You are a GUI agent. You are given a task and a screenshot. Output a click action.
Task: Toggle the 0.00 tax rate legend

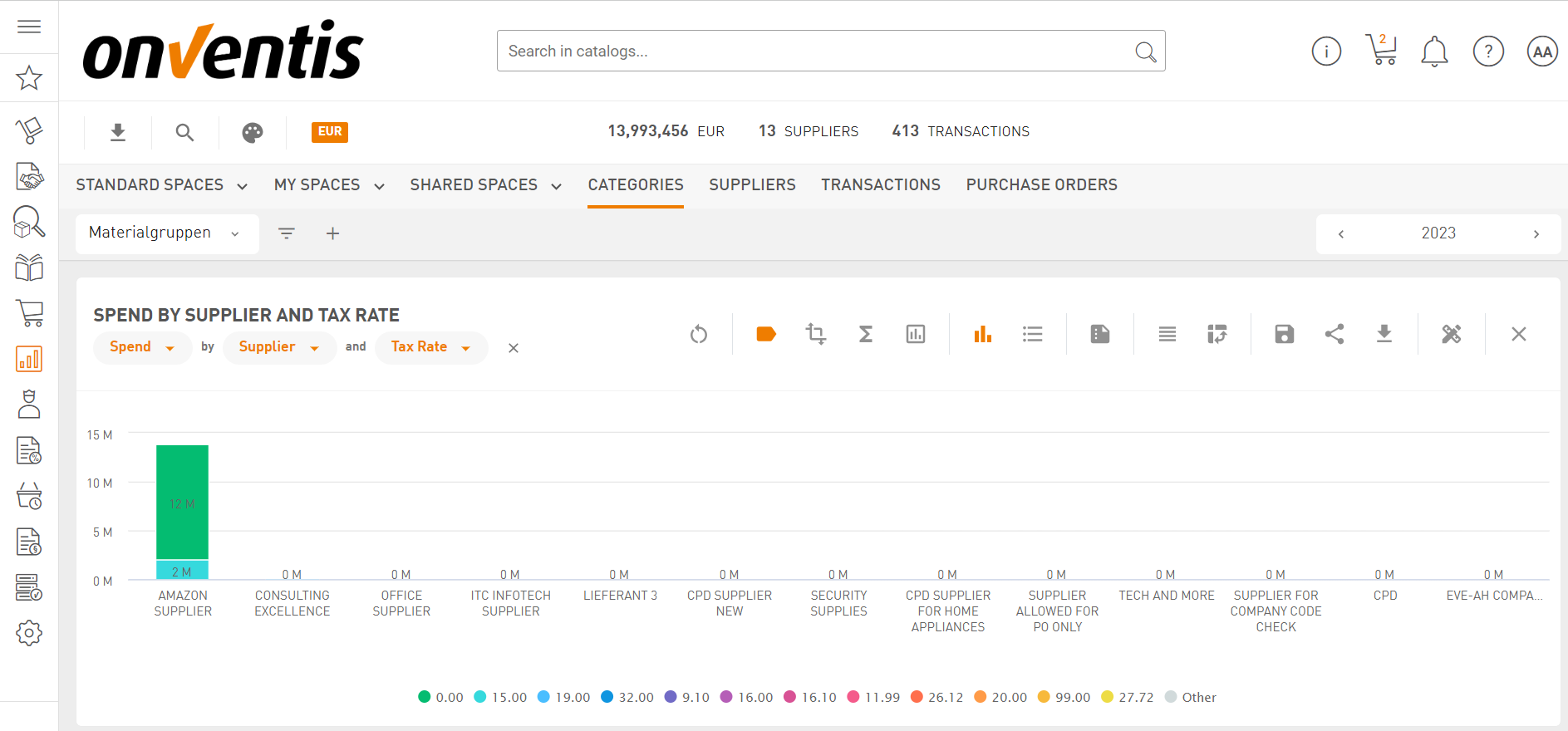coord(440,697)
